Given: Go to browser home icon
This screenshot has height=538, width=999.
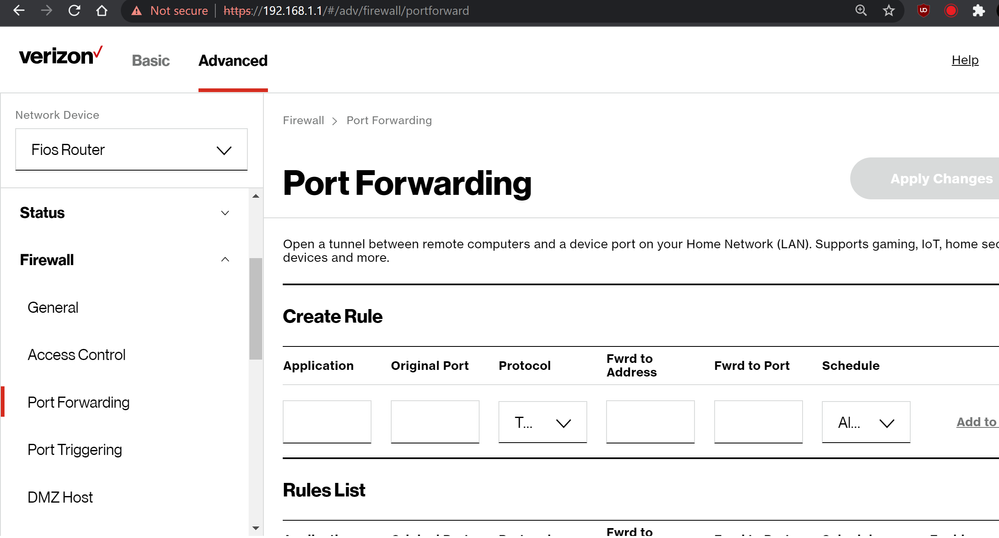Looking at the screenshot, I should (102, 11).
